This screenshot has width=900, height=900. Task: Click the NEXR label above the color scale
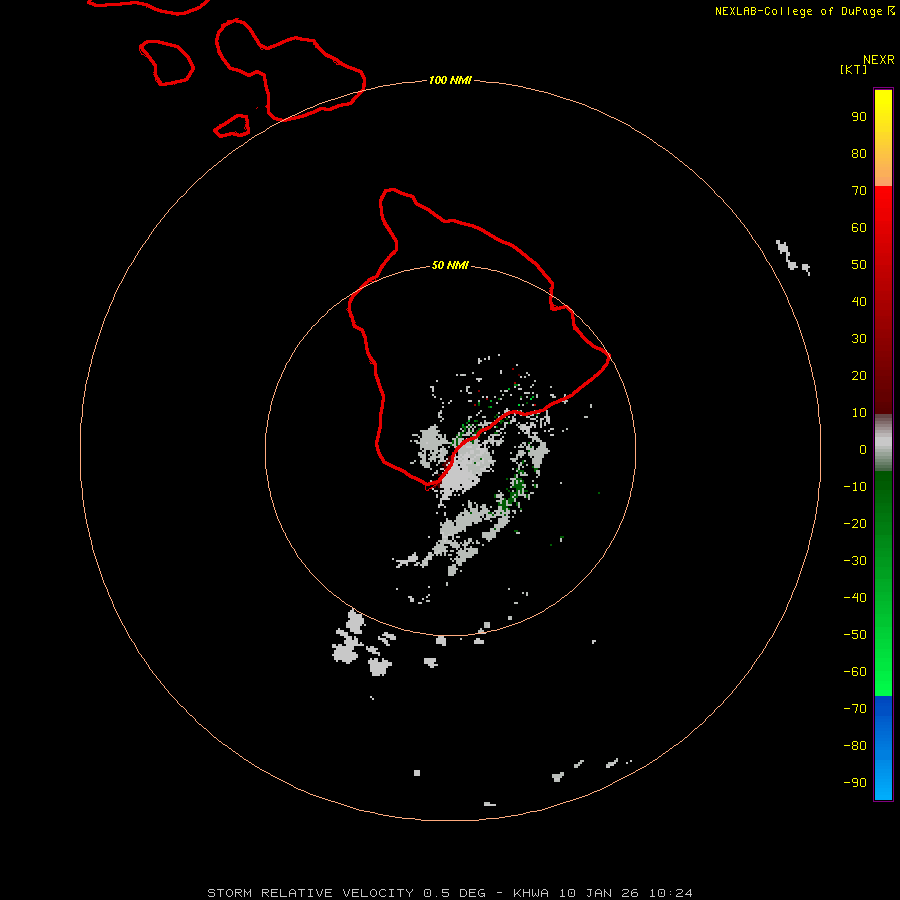tap(878, 60)
